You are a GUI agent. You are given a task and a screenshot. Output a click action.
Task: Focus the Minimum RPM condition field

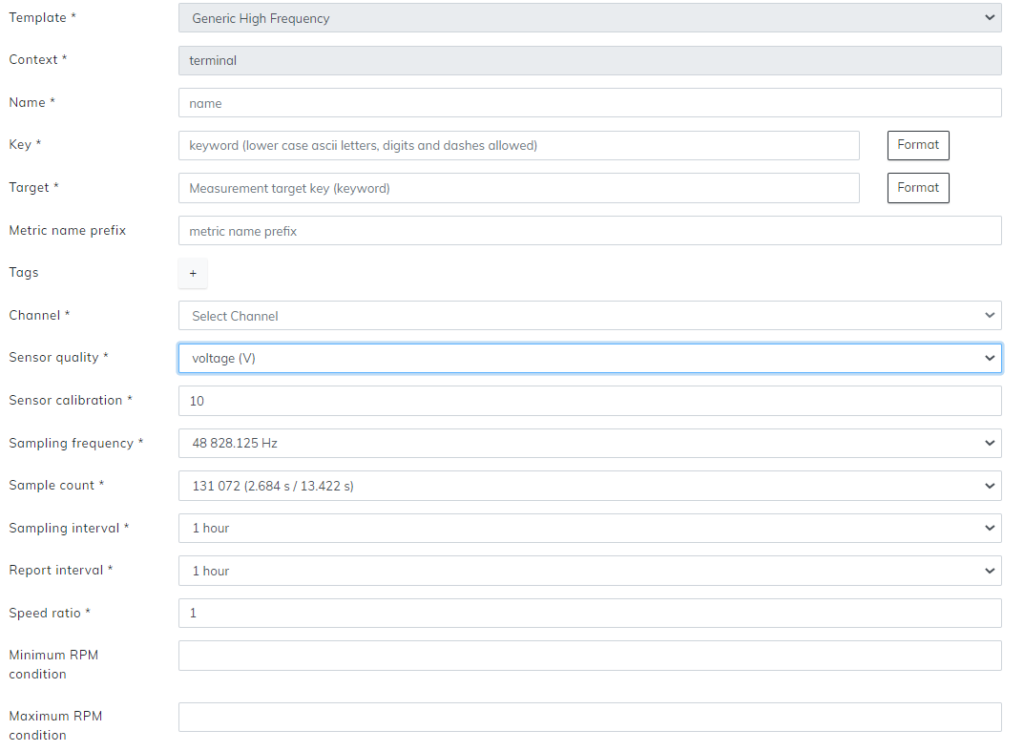coord(589,656)
